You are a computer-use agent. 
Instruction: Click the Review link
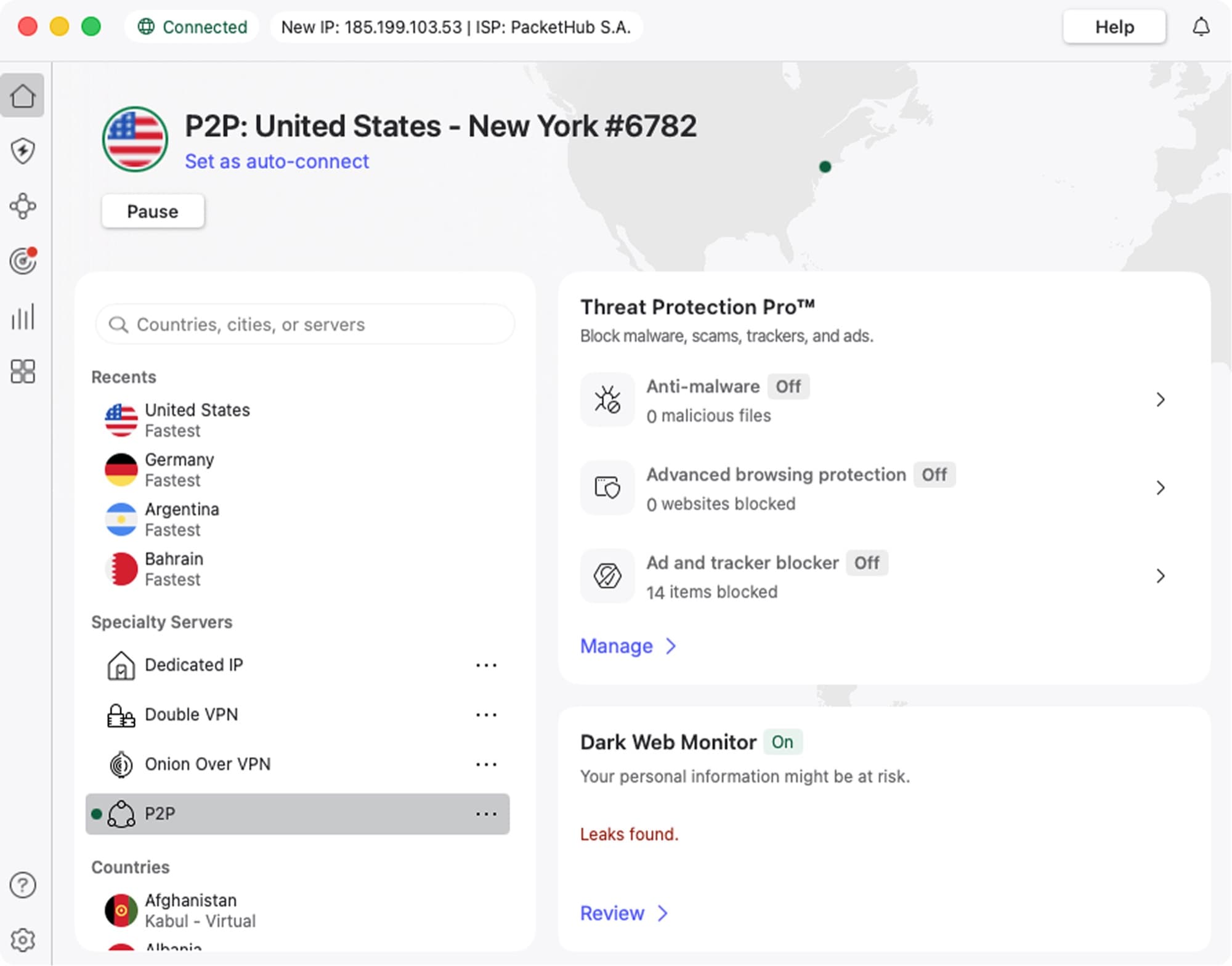[x=623, y=913]
